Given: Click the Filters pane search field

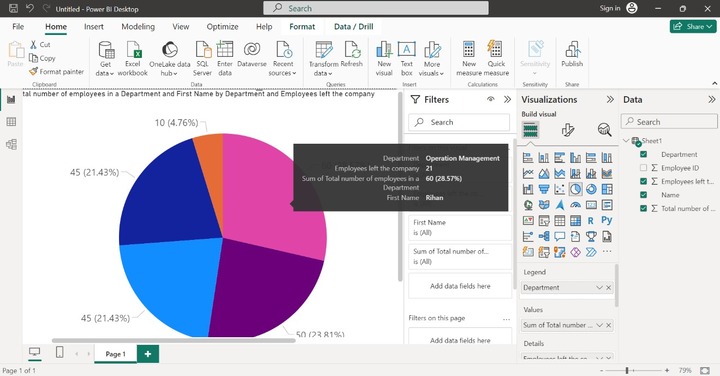Looking at the screenshot, I should pos(459,122).
